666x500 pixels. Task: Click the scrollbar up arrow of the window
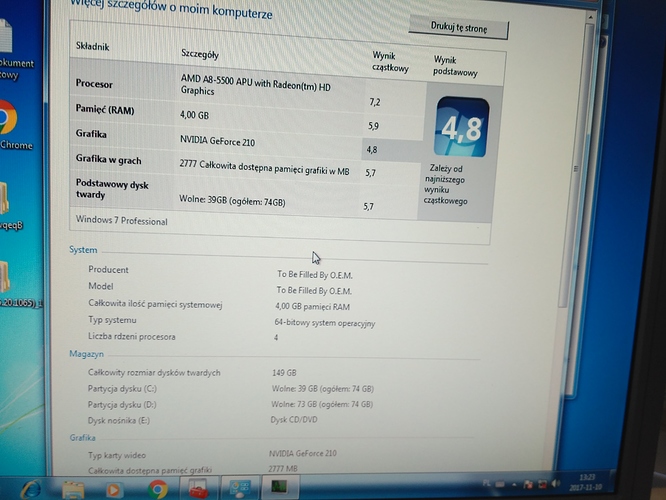click(x=590, y=17)
